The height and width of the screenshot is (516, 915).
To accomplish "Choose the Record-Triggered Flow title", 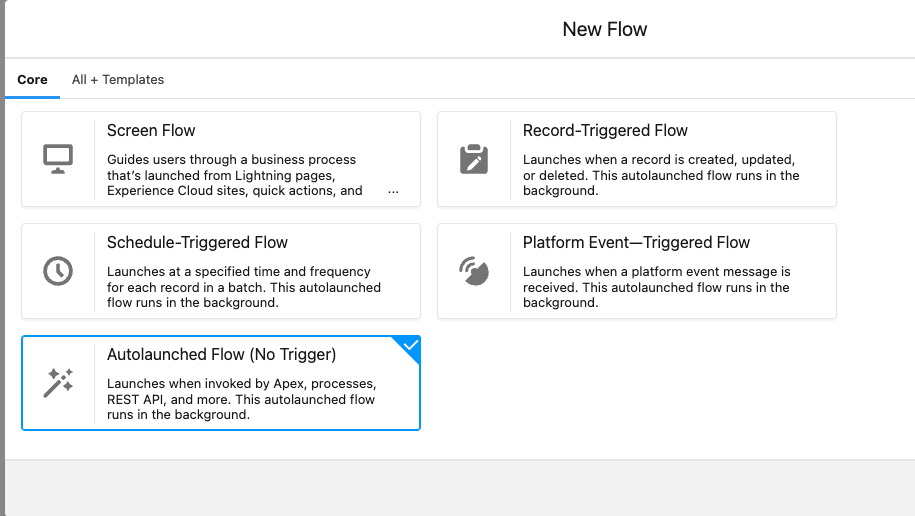I will (605, 130).
